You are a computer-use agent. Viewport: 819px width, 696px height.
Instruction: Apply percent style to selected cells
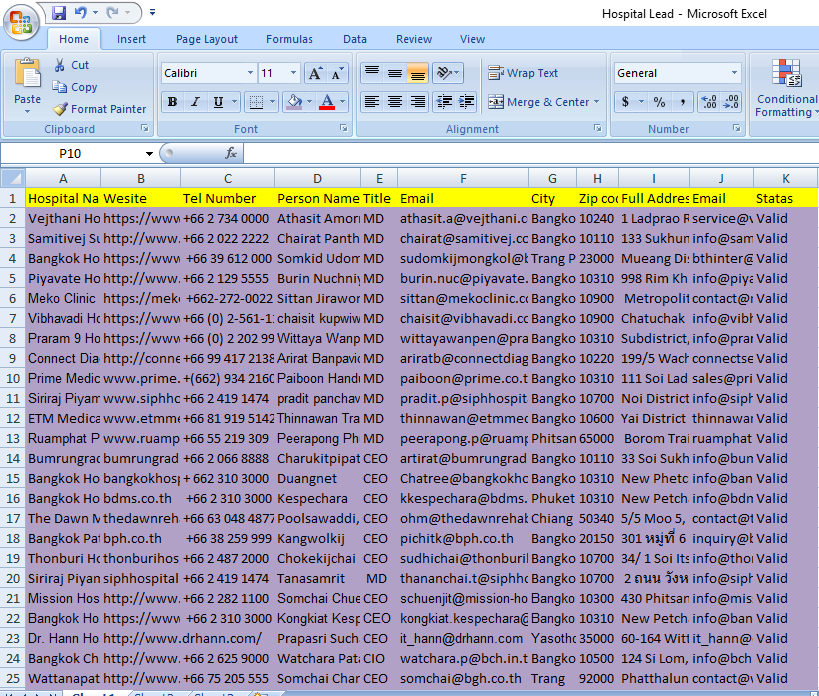[659, 102]
